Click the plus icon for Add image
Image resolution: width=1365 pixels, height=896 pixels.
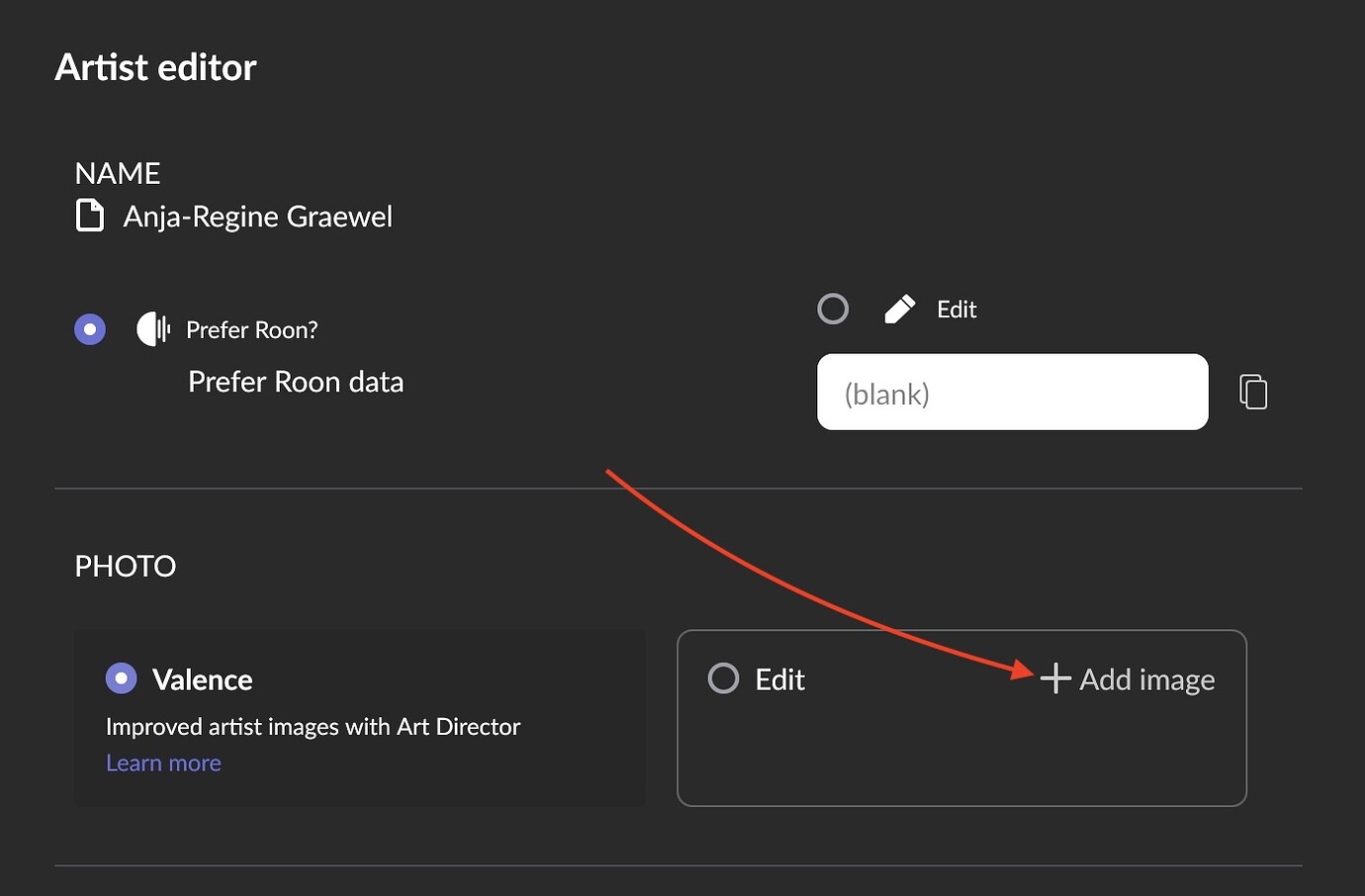point(1055,678)
